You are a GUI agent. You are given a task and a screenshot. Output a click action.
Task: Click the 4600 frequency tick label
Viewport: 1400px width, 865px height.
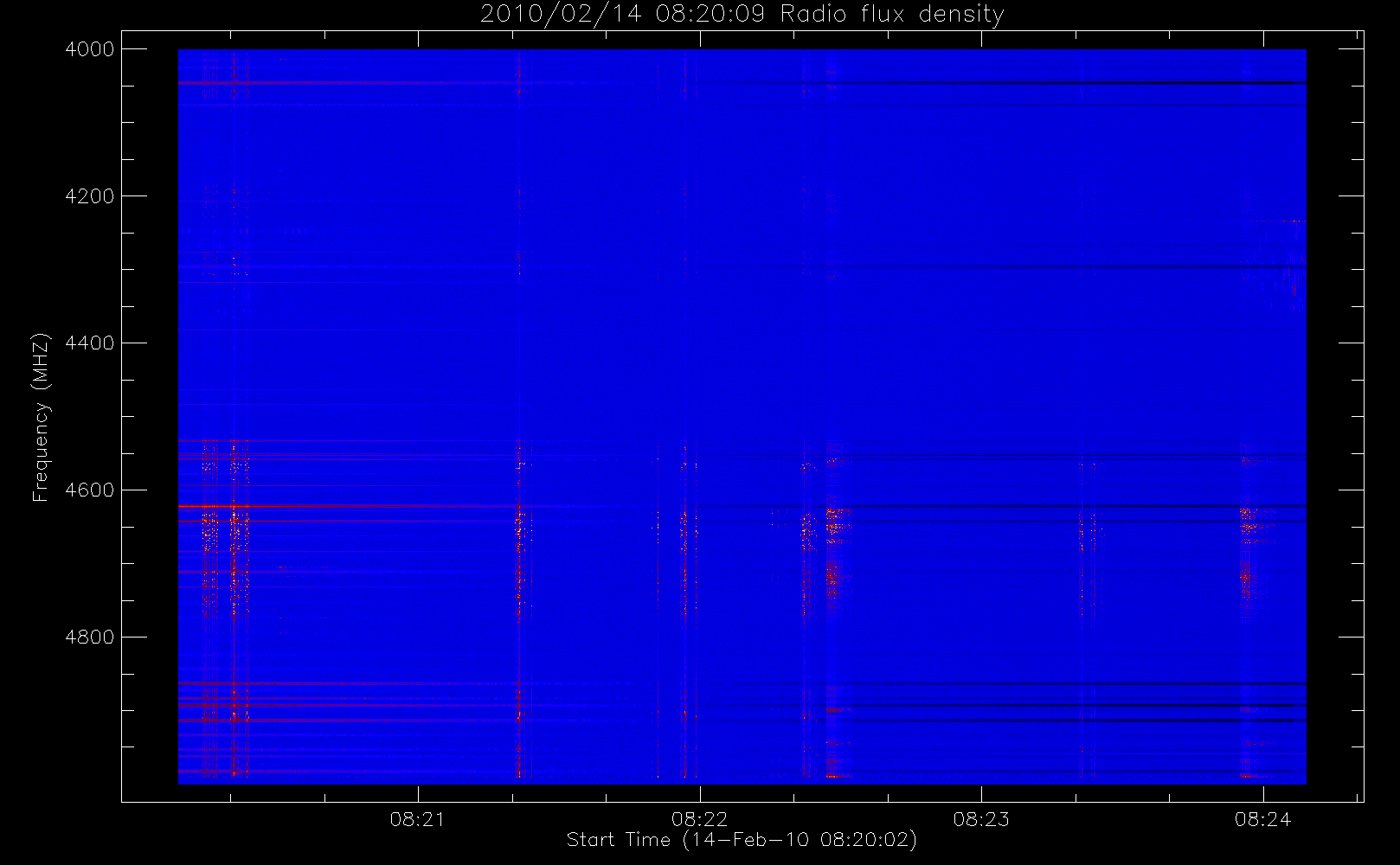(x=90, y=490)
